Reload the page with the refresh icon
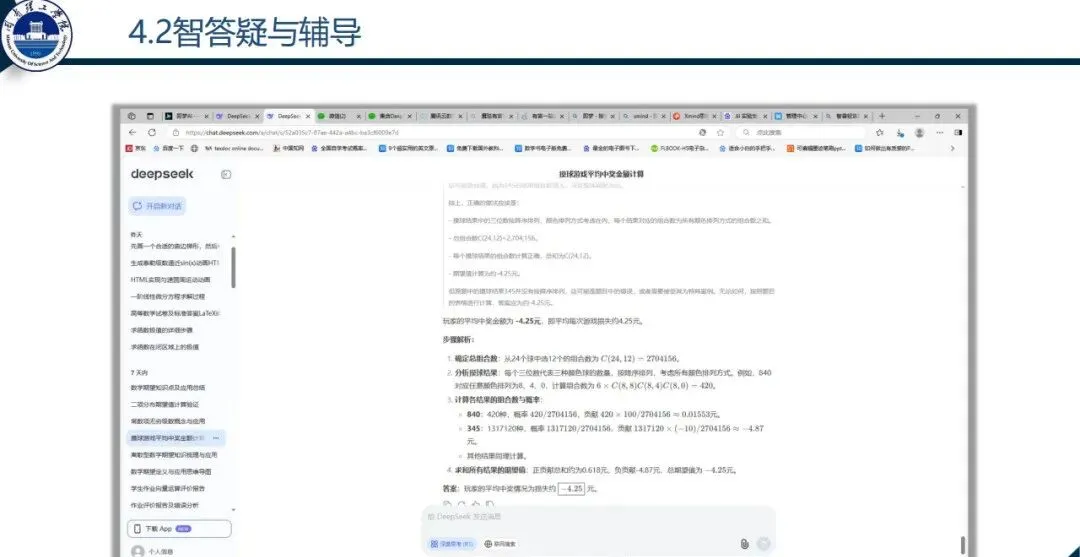Screen dimensions: 1080x557 tap(152, 132)
